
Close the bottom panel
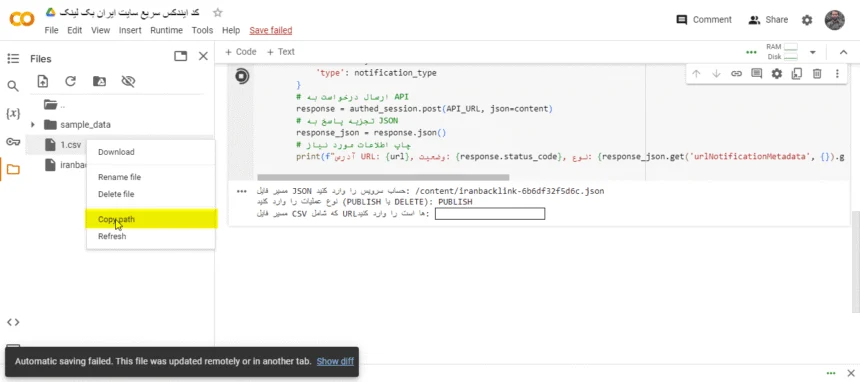pos(851,373)
